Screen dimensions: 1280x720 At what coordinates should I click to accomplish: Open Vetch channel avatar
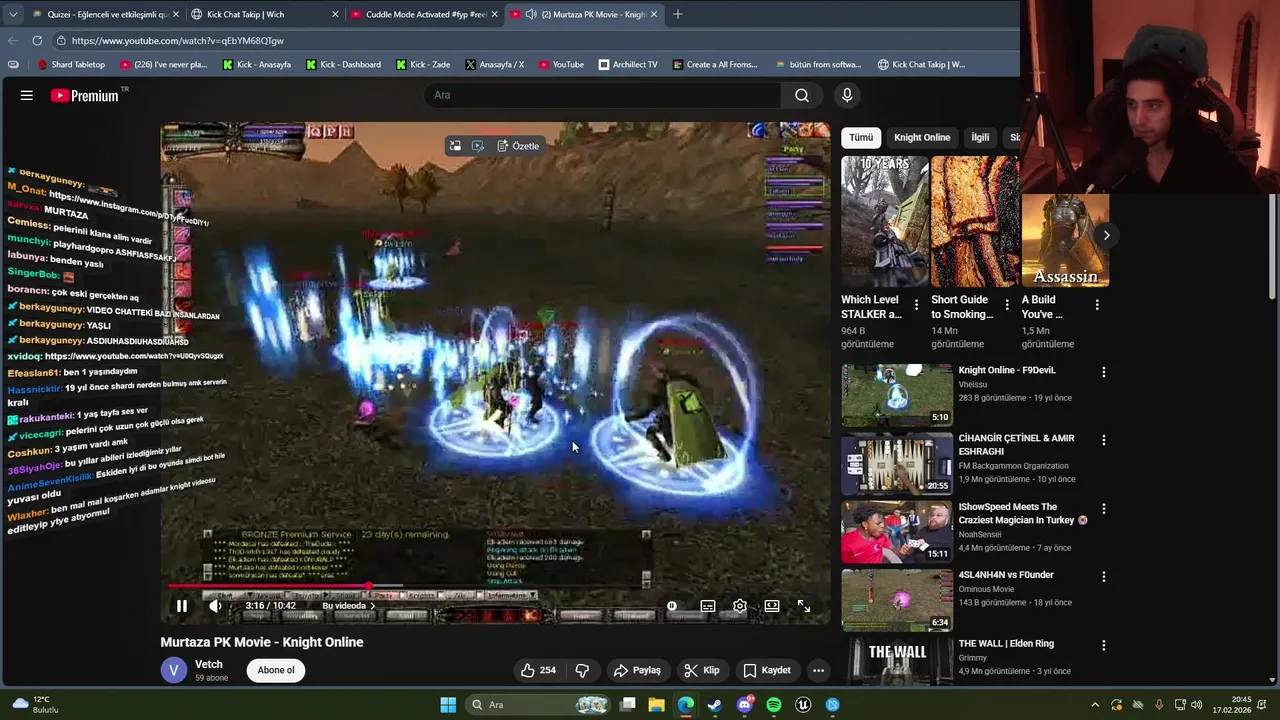[174, 670]
